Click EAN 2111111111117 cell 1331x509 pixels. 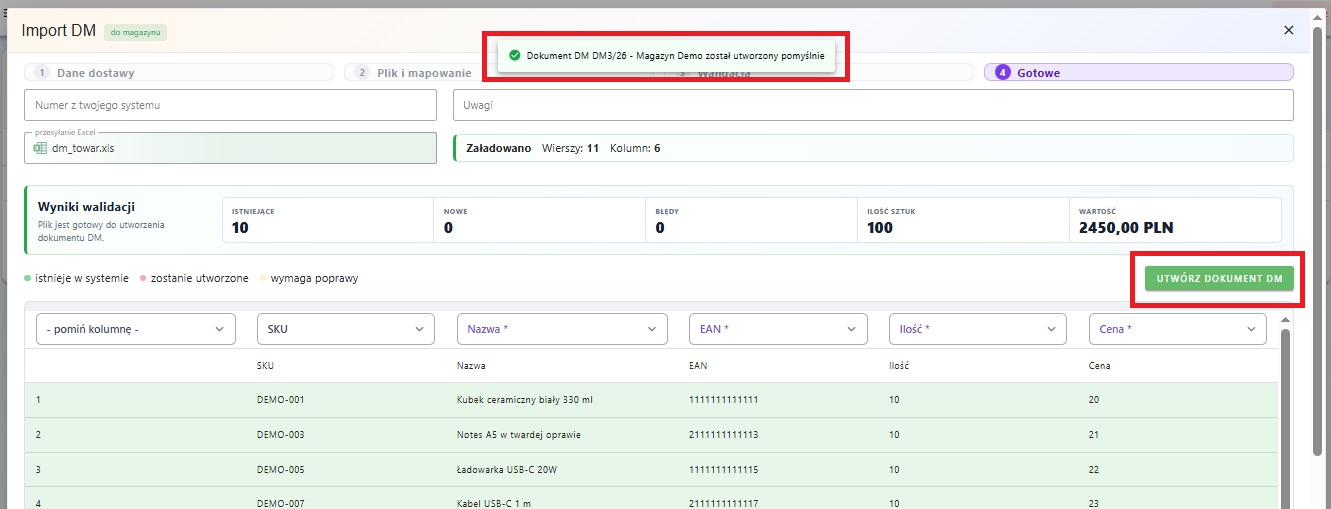[x=724, y=503]
